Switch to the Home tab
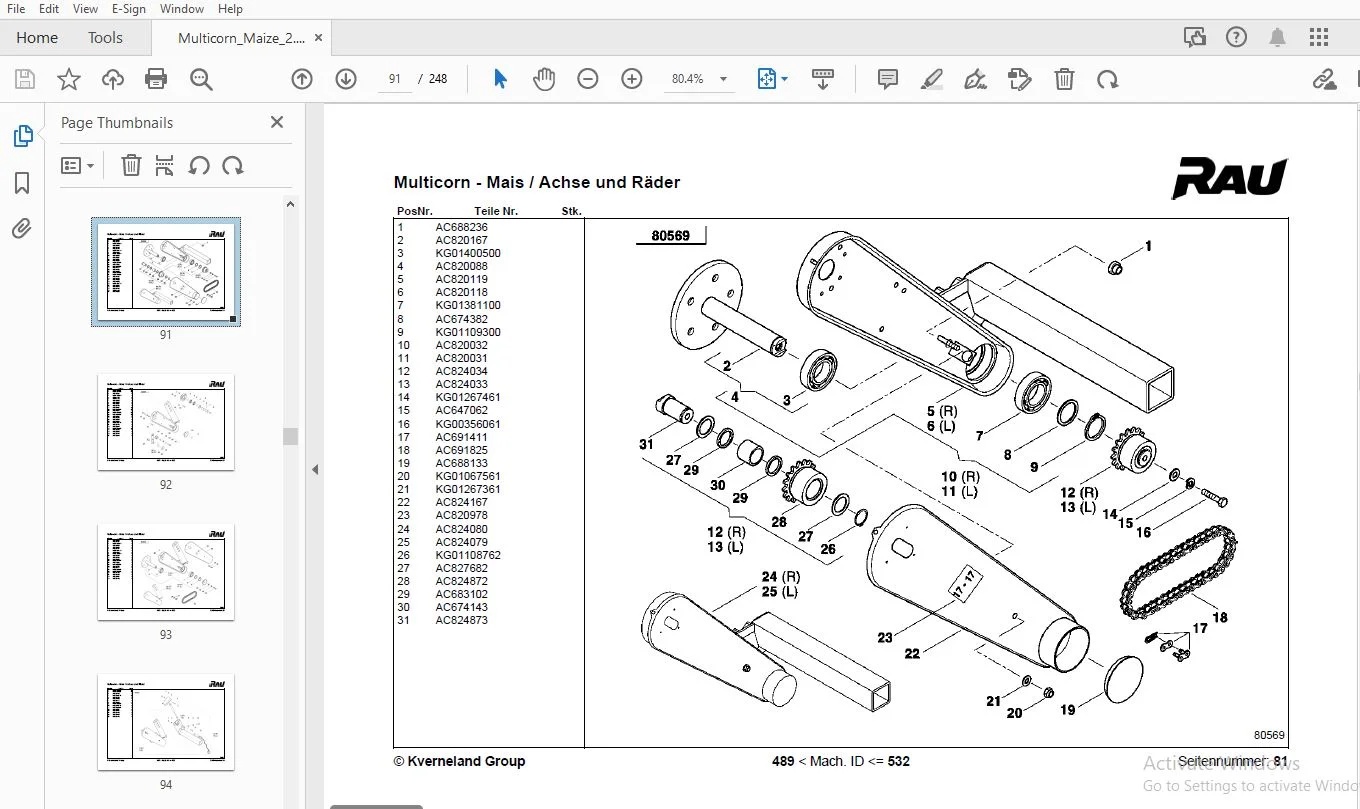1360x809 pixels. 37,38
